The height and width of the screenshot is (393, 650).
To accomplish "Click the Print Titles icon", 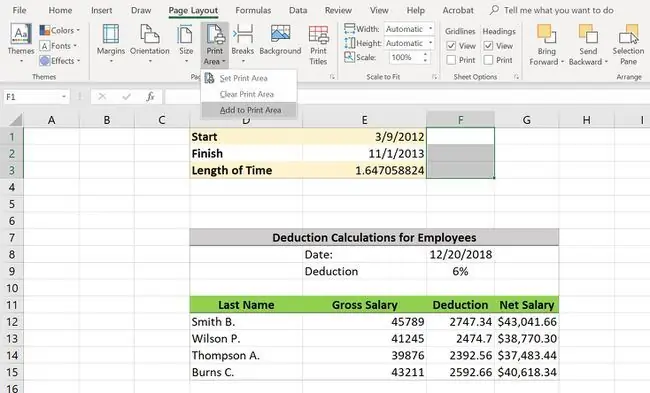I will point(318,34).
